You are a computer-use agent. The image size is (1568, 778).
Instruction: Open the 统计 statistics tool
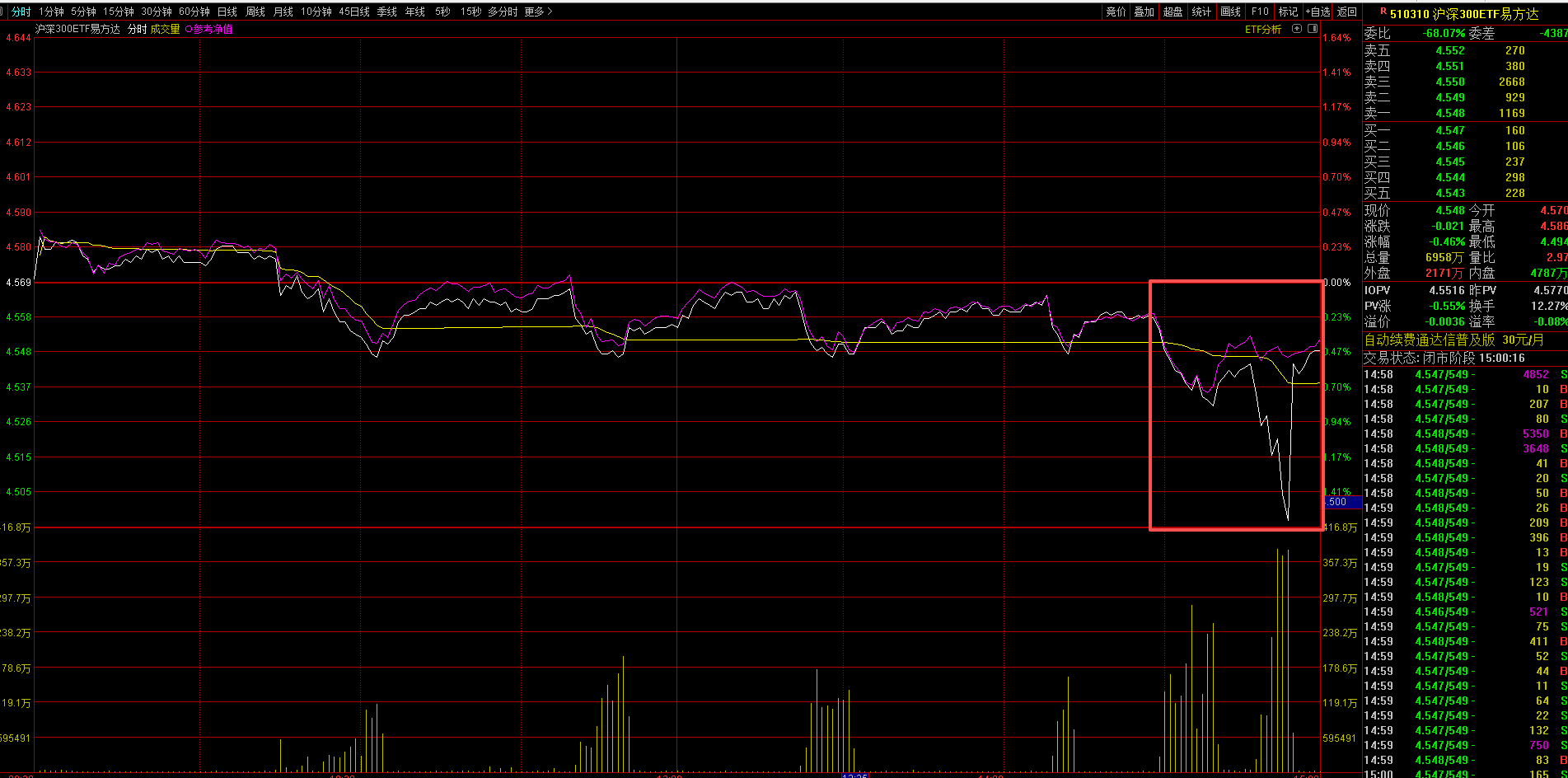coord(1201,12)
